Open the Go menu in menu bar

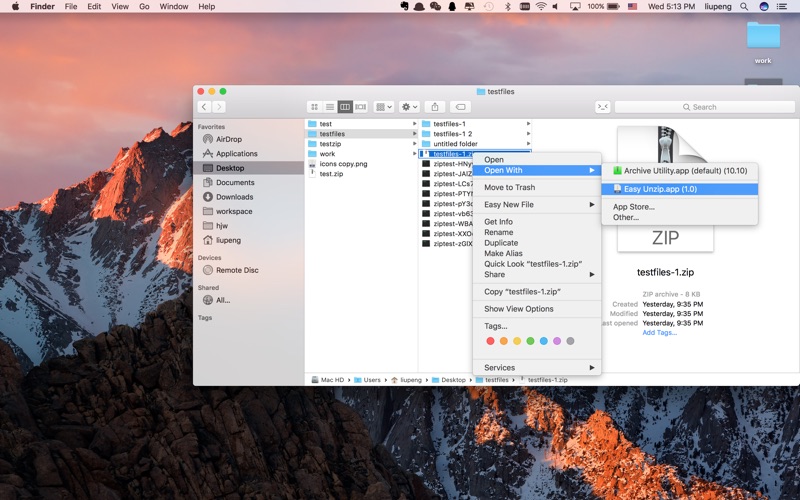click(x=144, y=7)
